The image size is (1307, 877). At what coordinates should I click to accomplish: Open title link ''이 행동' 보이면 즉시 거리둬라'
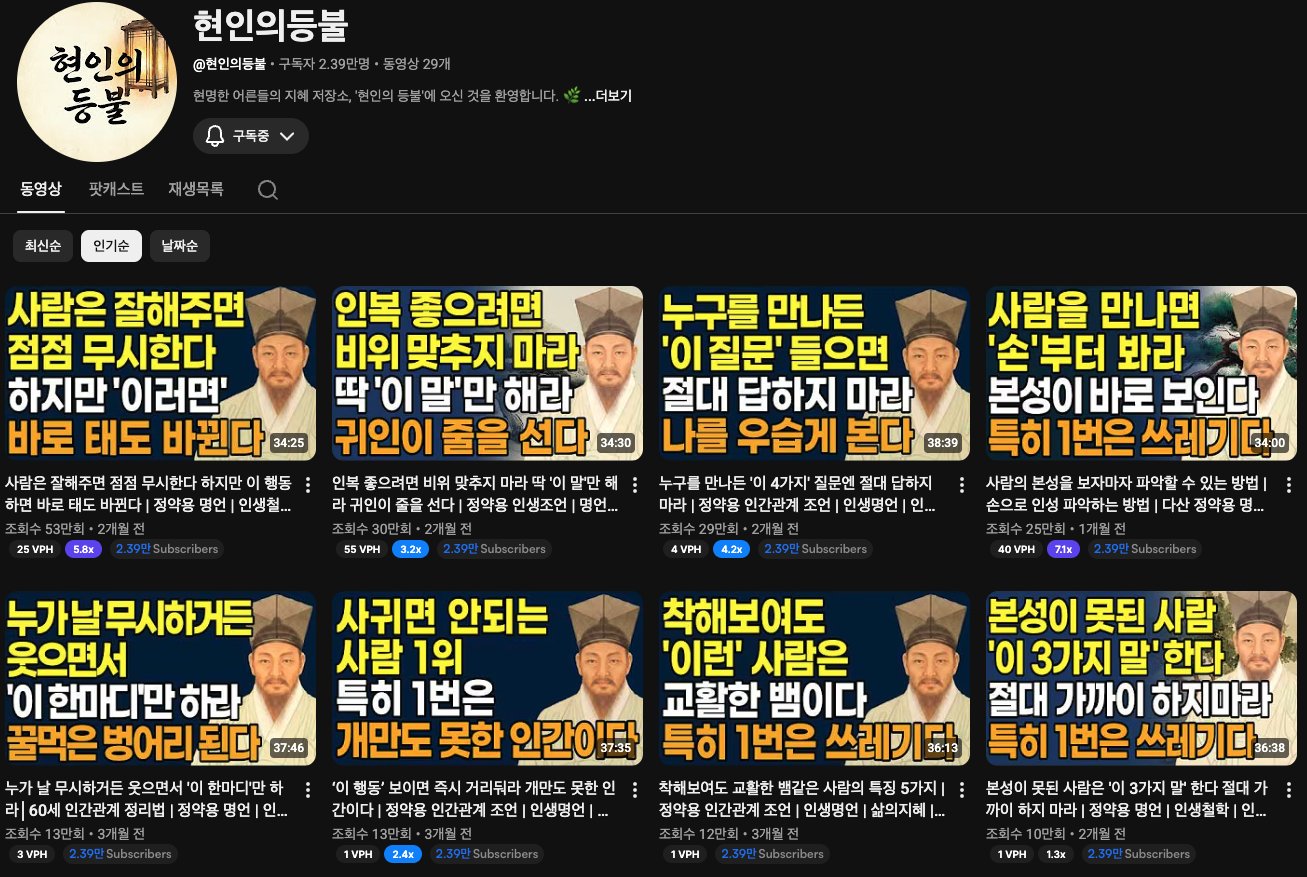[476, 800]
